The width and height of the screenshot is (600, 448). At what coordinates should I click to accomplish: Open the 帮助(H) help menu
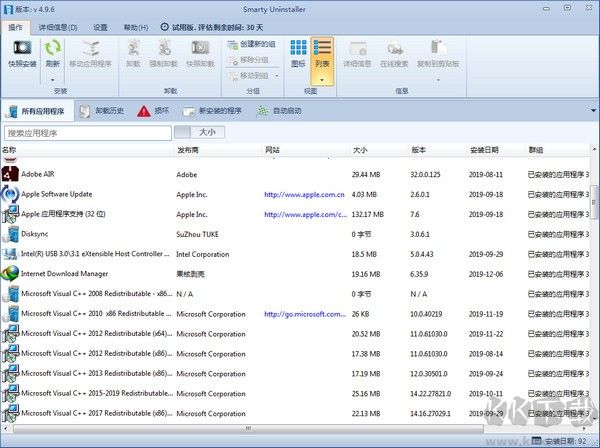click(138, 27)
